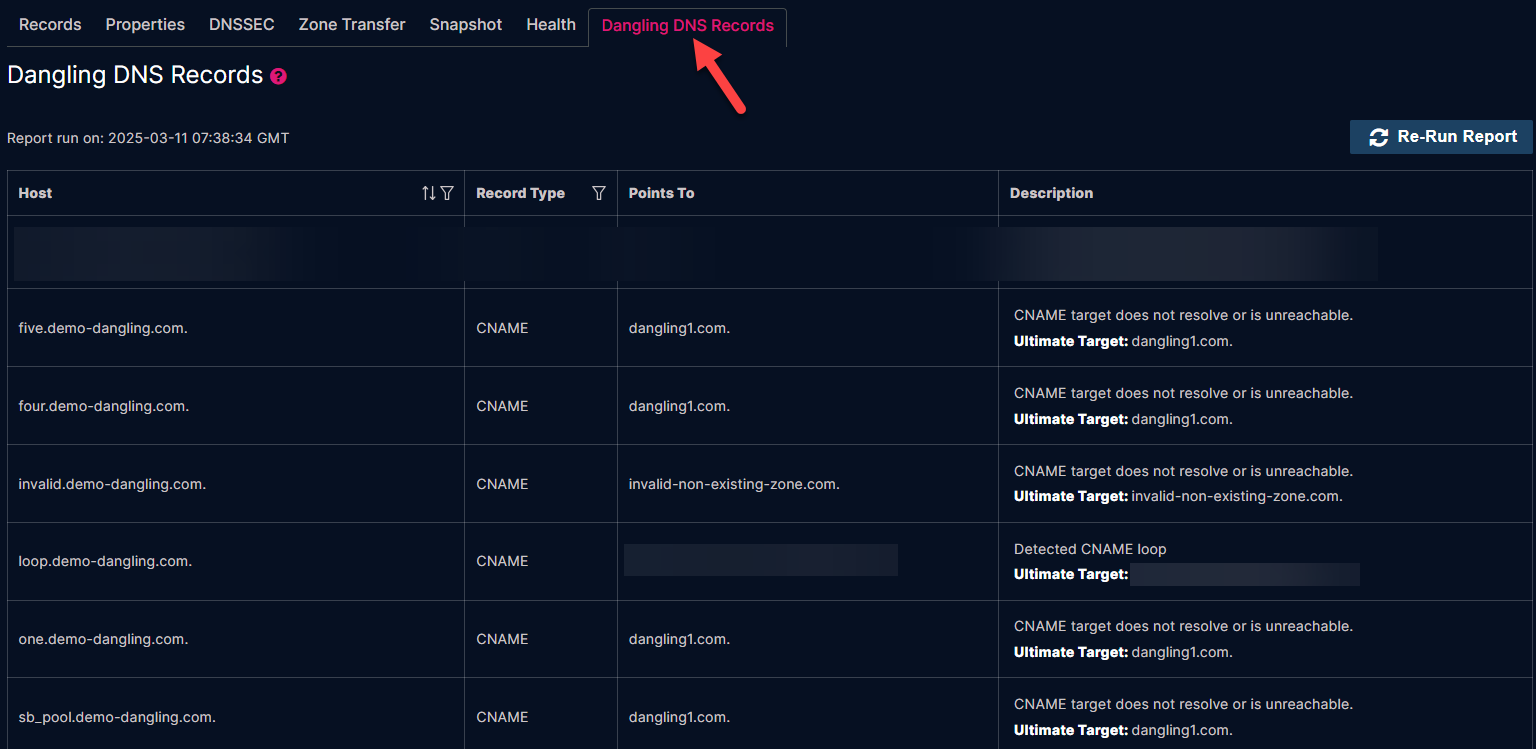Select the Zone Transfer tab

tap(352, 25)
